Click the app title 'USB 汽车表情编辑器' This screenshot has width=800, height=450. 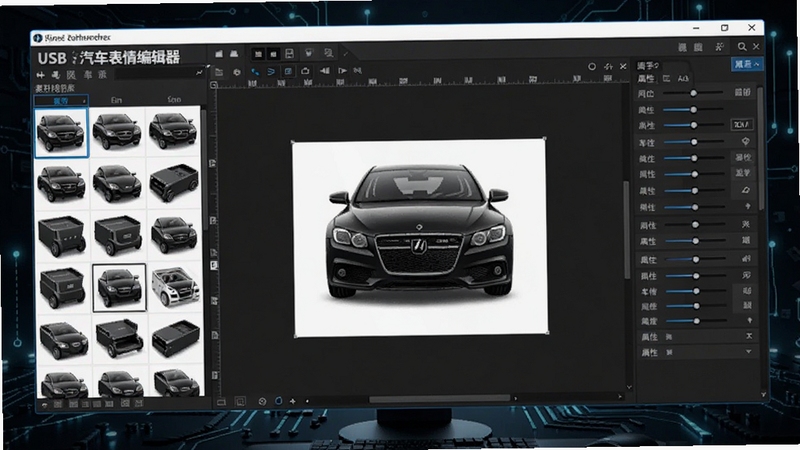[109, 58]
